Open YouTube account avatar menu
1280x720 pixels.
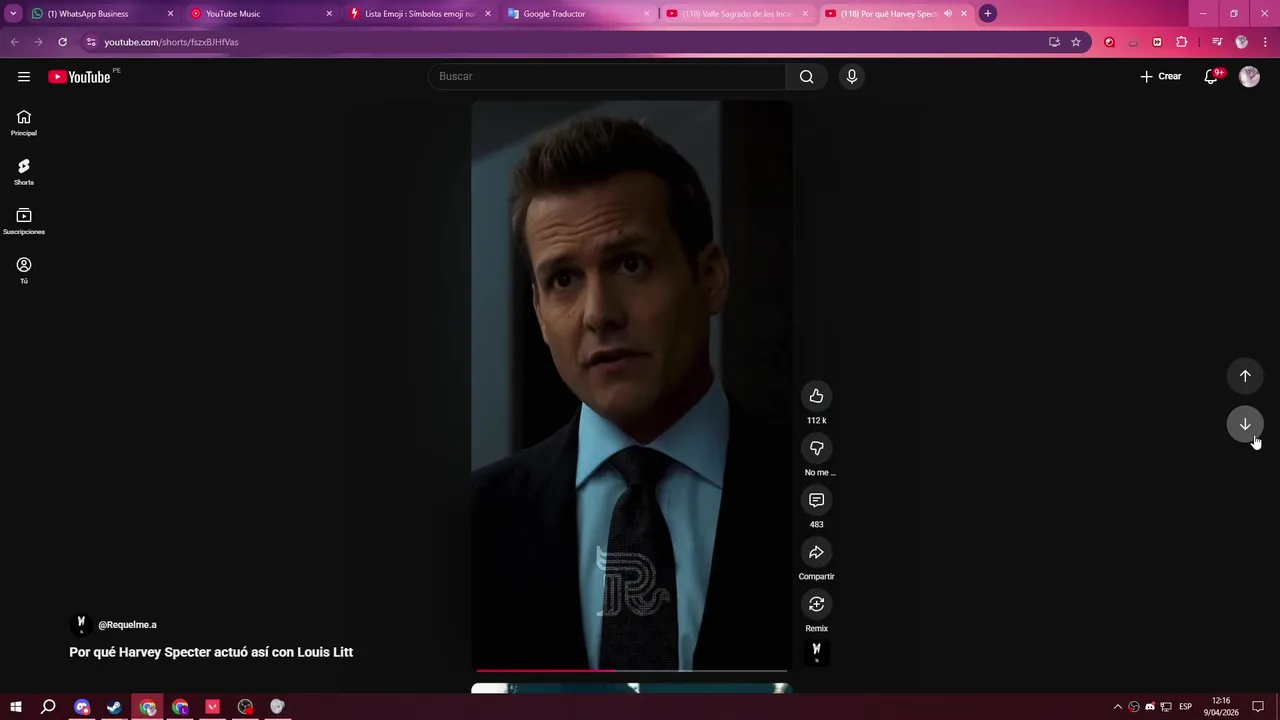[1249, 77]
